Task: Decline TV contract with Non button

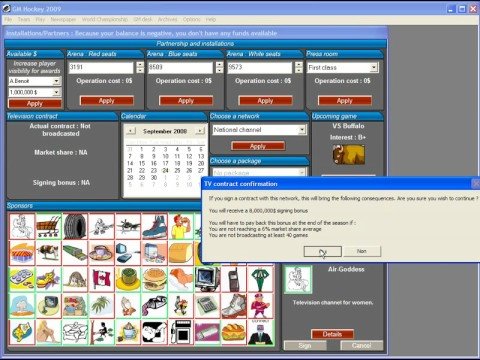Action: pyautogui.click(x=362, y=251)
